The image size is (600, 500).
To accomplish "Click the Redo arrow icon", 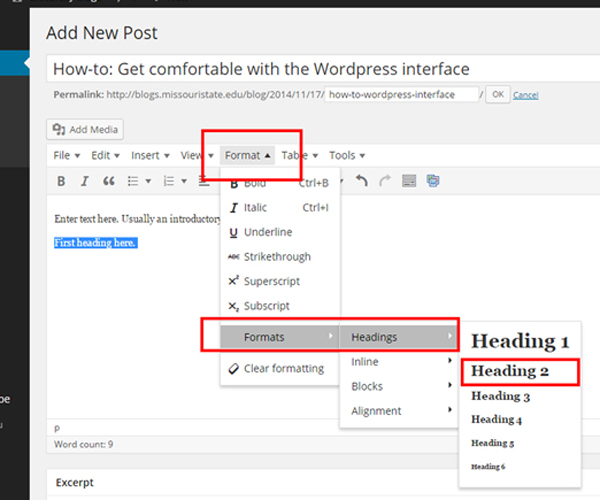I will click(385, 181).
